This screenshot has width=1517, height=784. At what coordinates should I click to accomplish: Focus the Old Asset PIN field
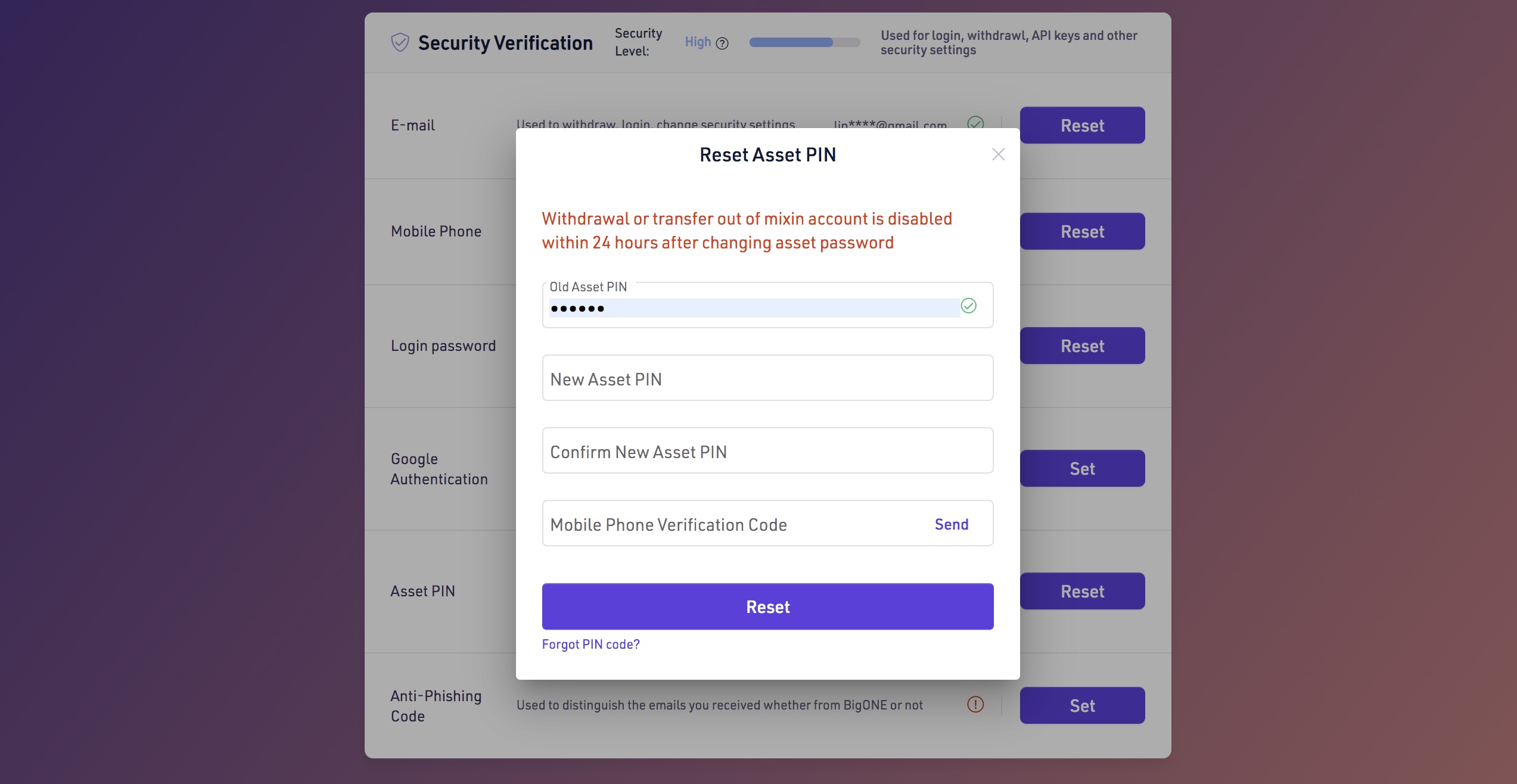pos(754,308)
